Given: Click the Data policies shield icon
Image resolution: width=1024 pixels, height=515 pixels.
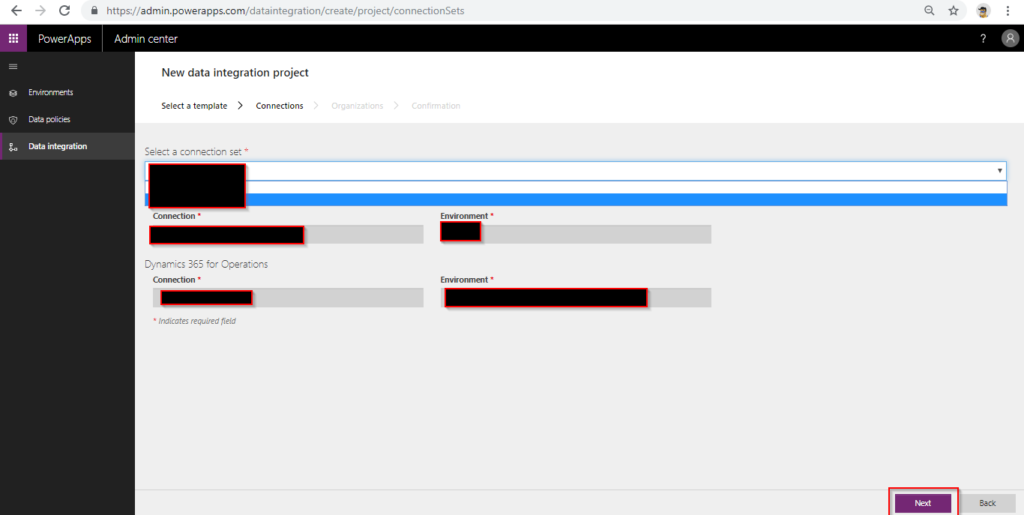Looking at the screenshot, I should coord(13,121).
